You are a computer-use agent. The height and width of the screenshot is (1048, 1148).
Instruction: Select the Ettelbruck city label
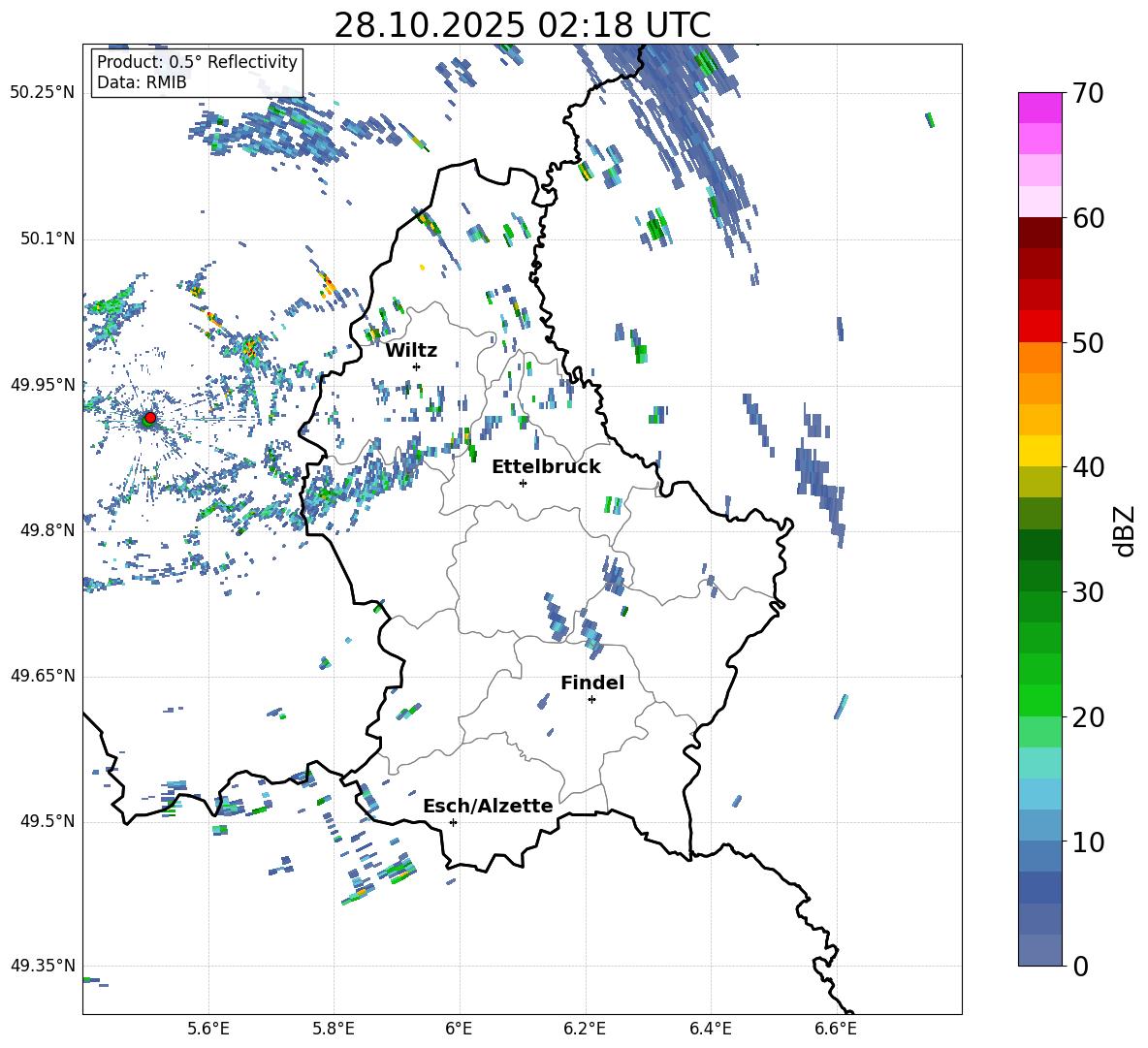tap(546, 466)
